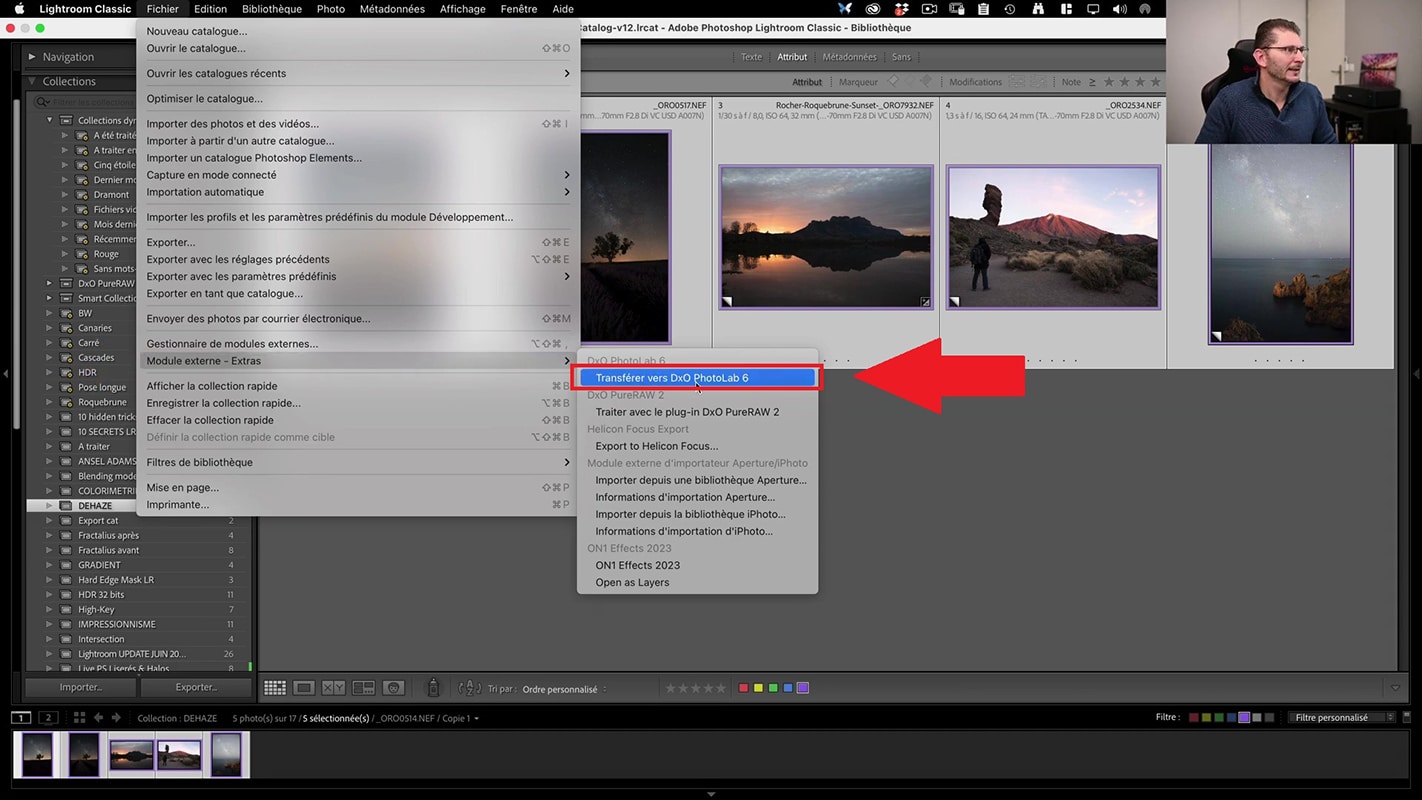1422x800 pixels.
Task: Switch to loupe view mode
Action: pyautogui.click(x=304, y=688)
